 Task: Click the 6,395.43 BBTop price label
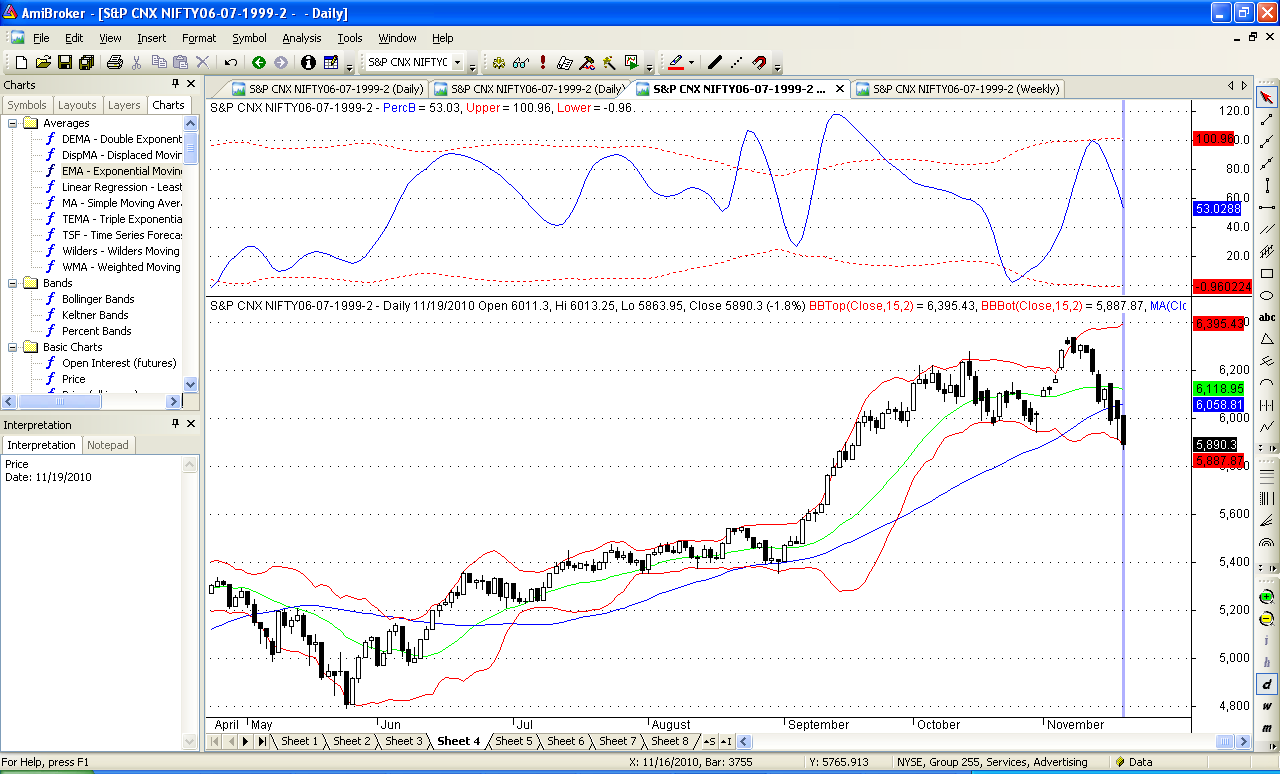click(1218, 323)
